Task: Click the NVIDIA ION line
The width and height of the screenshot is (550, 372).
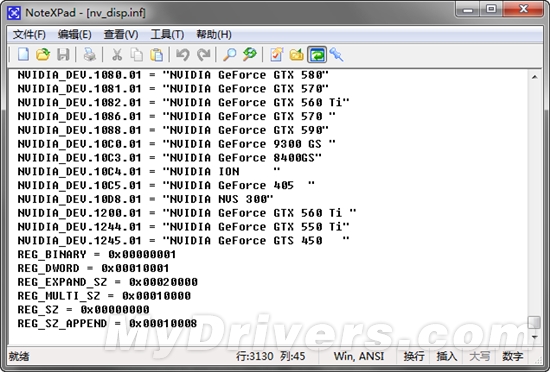Action: 149,171
